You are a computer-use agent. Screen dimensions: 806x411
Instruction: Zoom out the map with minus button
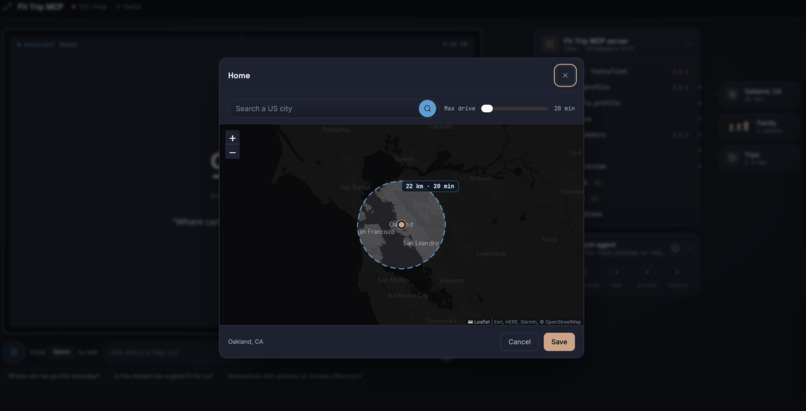pyautogui.click(x=232, y=152)
